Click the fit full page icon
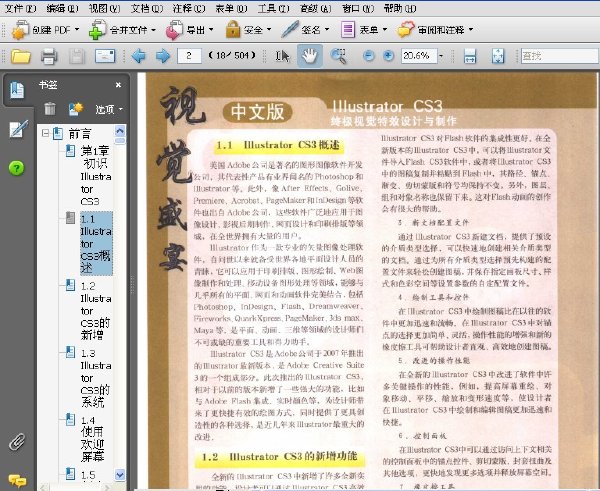Screen dimensions: 600x491 click(498, 56)
